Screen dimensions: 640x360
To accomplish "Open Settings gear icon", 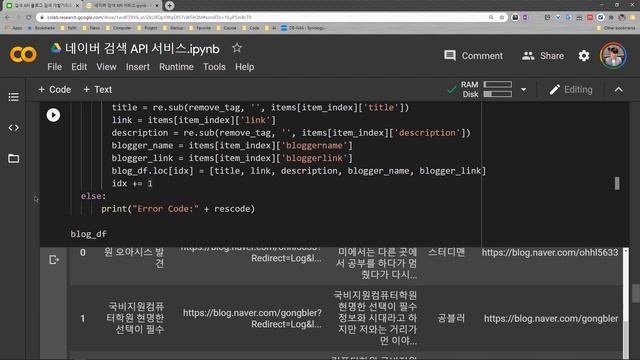I will pos(584,56).
